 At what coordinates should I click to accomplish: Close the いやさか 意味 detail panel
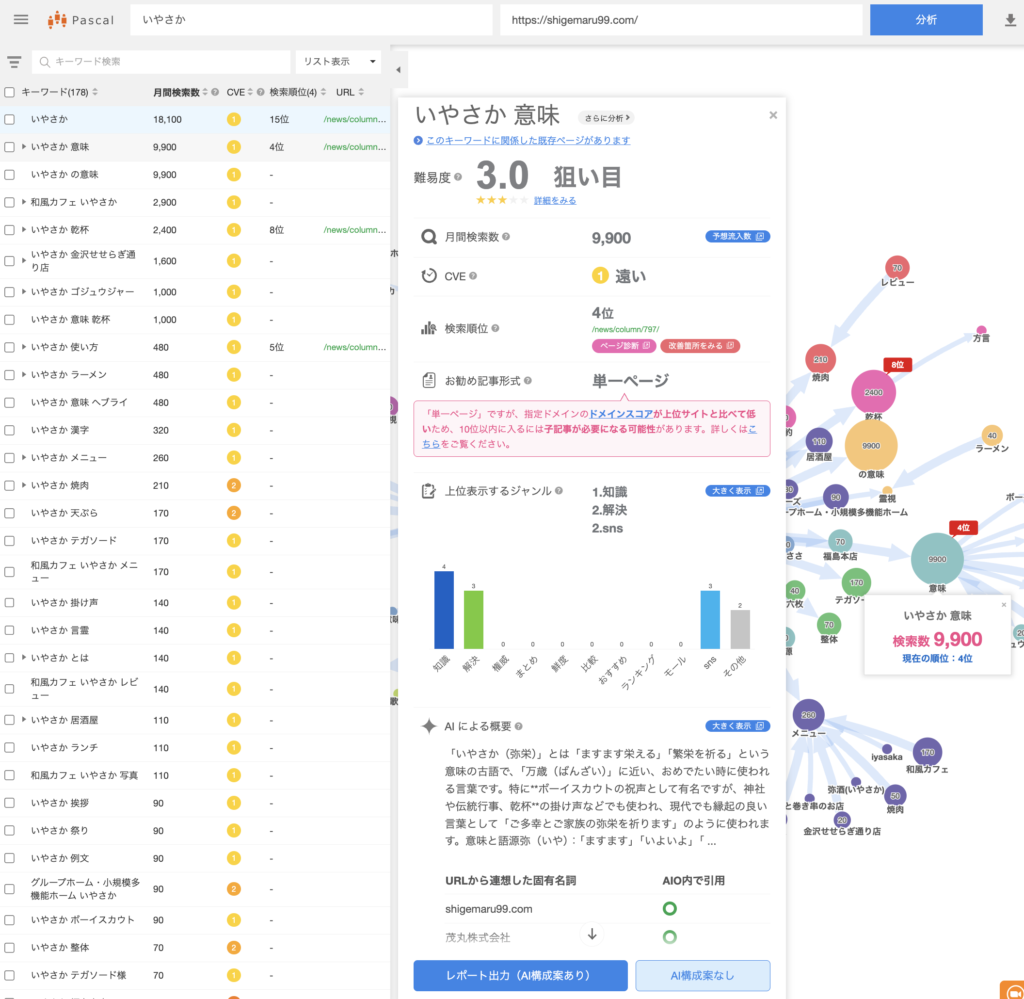[x=773, y=115]
